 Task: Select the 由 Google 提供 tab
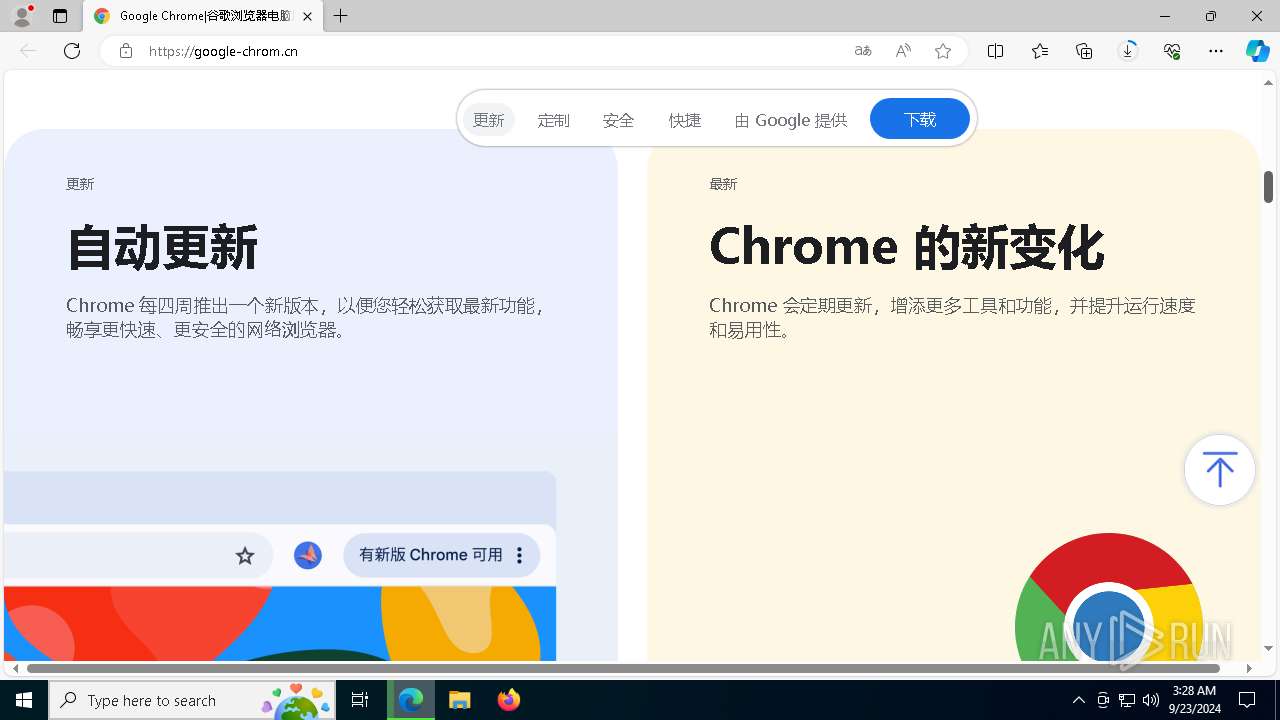pyautogui.click(x=791, y=120)
